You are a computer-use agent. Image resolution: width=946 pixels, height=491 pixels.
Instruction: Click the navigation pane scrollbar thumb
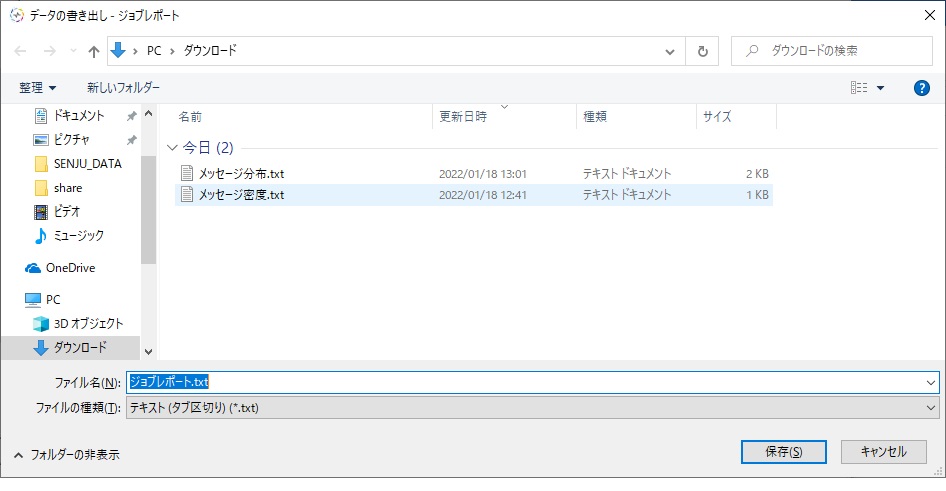pos(148,209)
